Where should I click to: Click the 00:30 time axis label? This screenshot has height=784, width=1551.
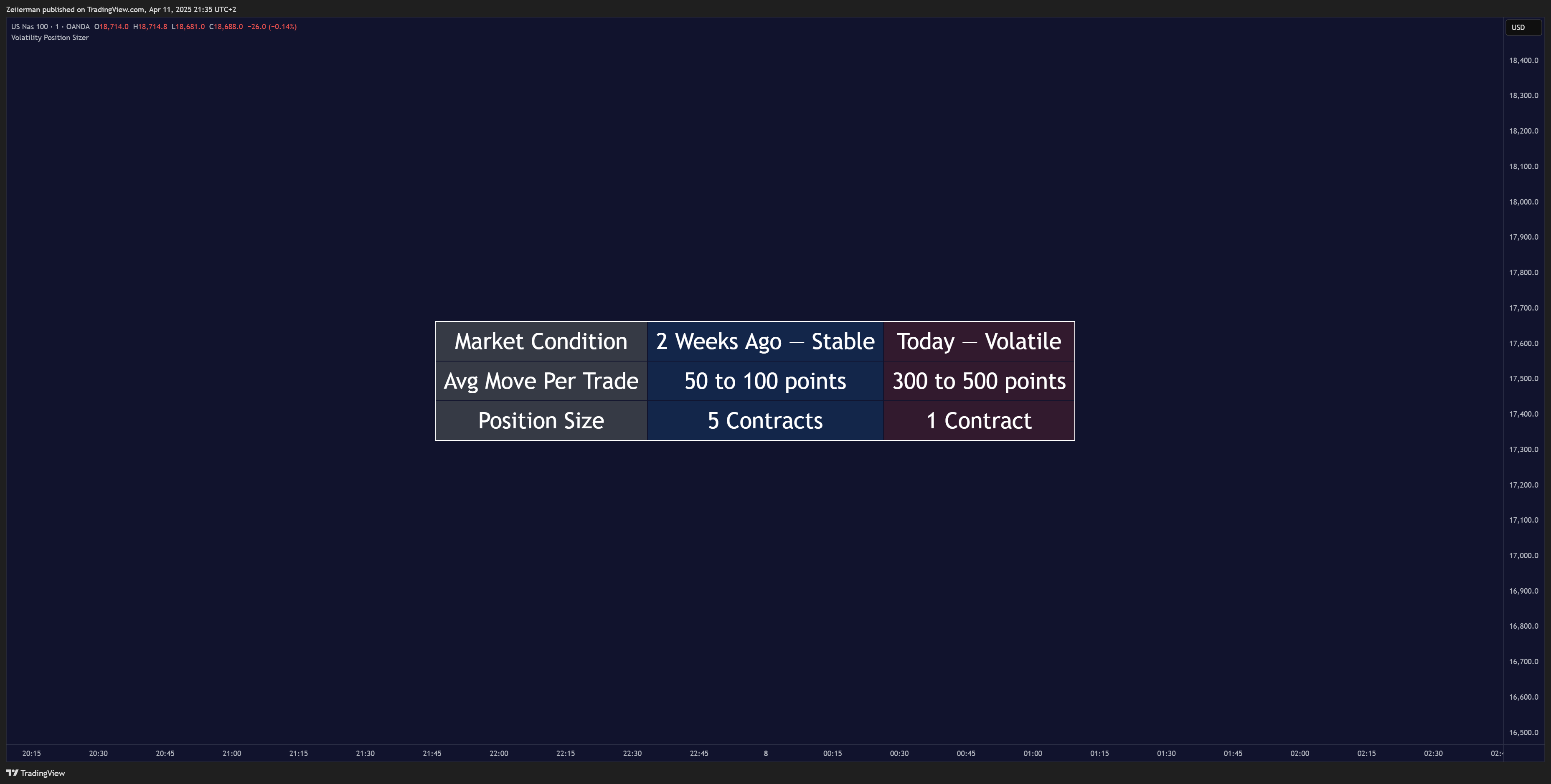pos(899,753)
